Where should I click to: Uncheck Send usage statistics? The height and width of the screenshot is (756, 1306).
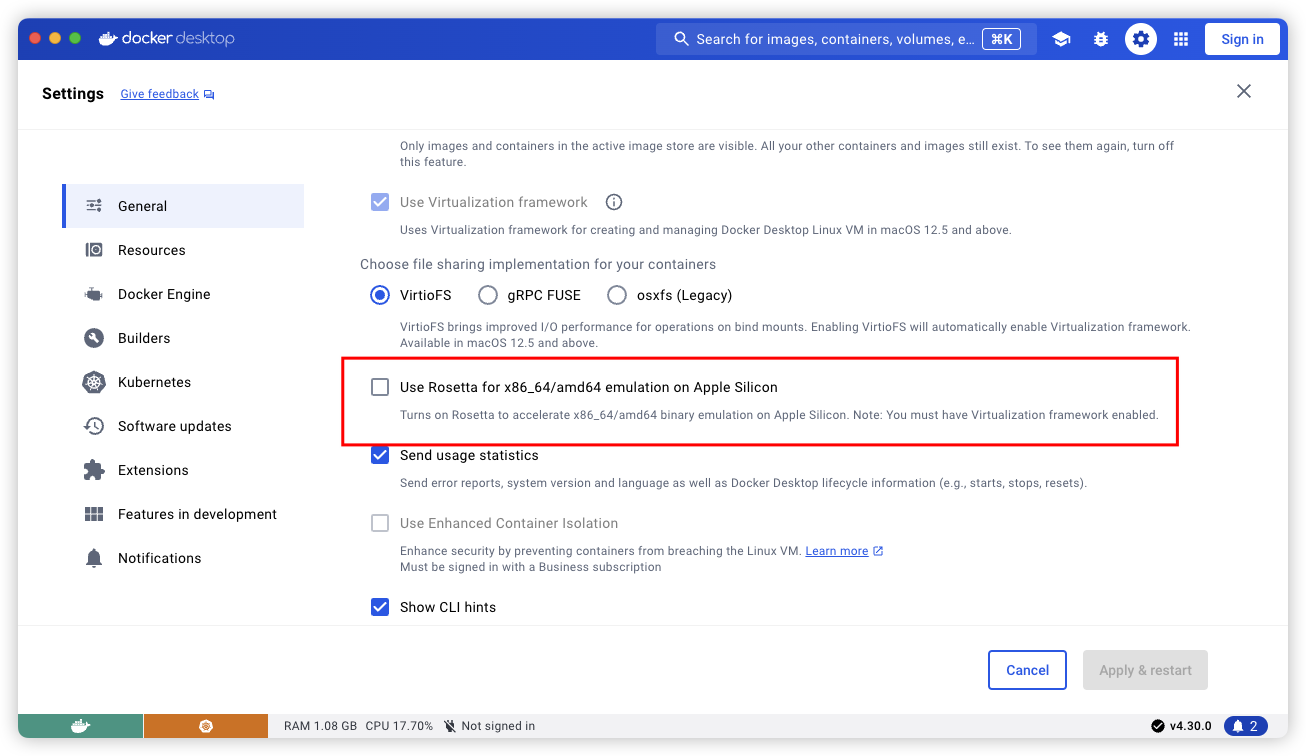(x=380, y=455)
